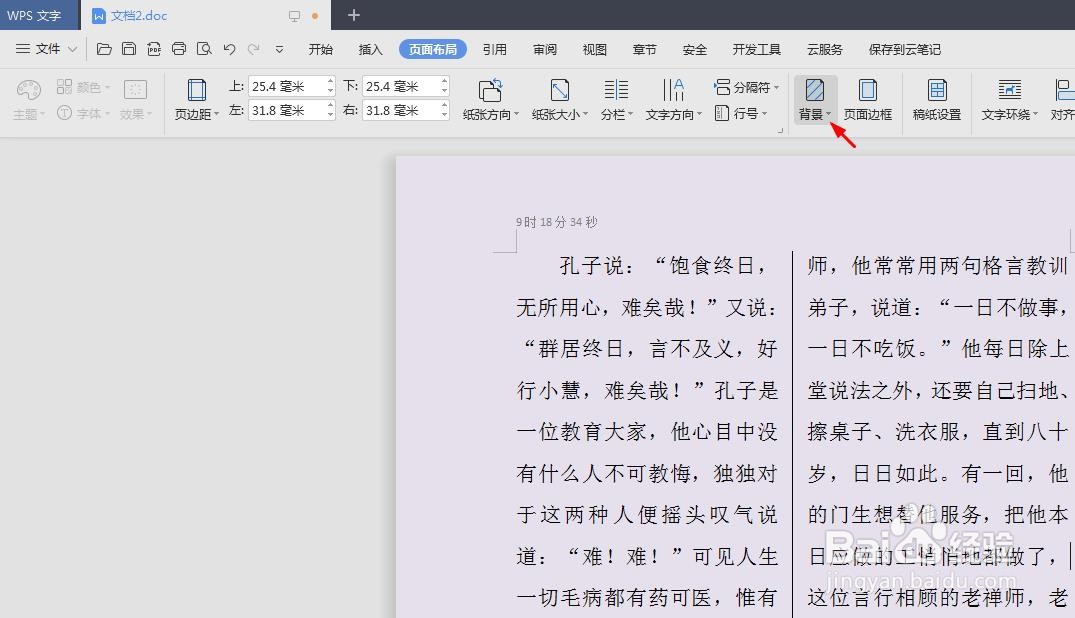Click header text 9时18分34秒

tap(557, 222)
